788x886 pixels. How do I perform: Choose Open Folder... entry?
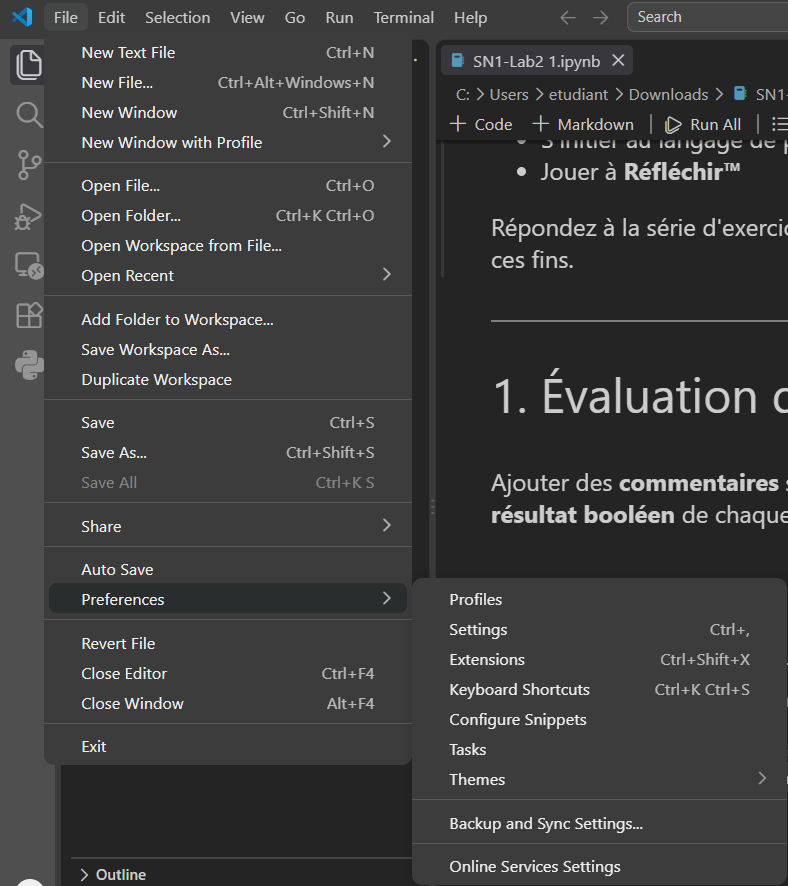pyautogui.click(x=228, y=215)
